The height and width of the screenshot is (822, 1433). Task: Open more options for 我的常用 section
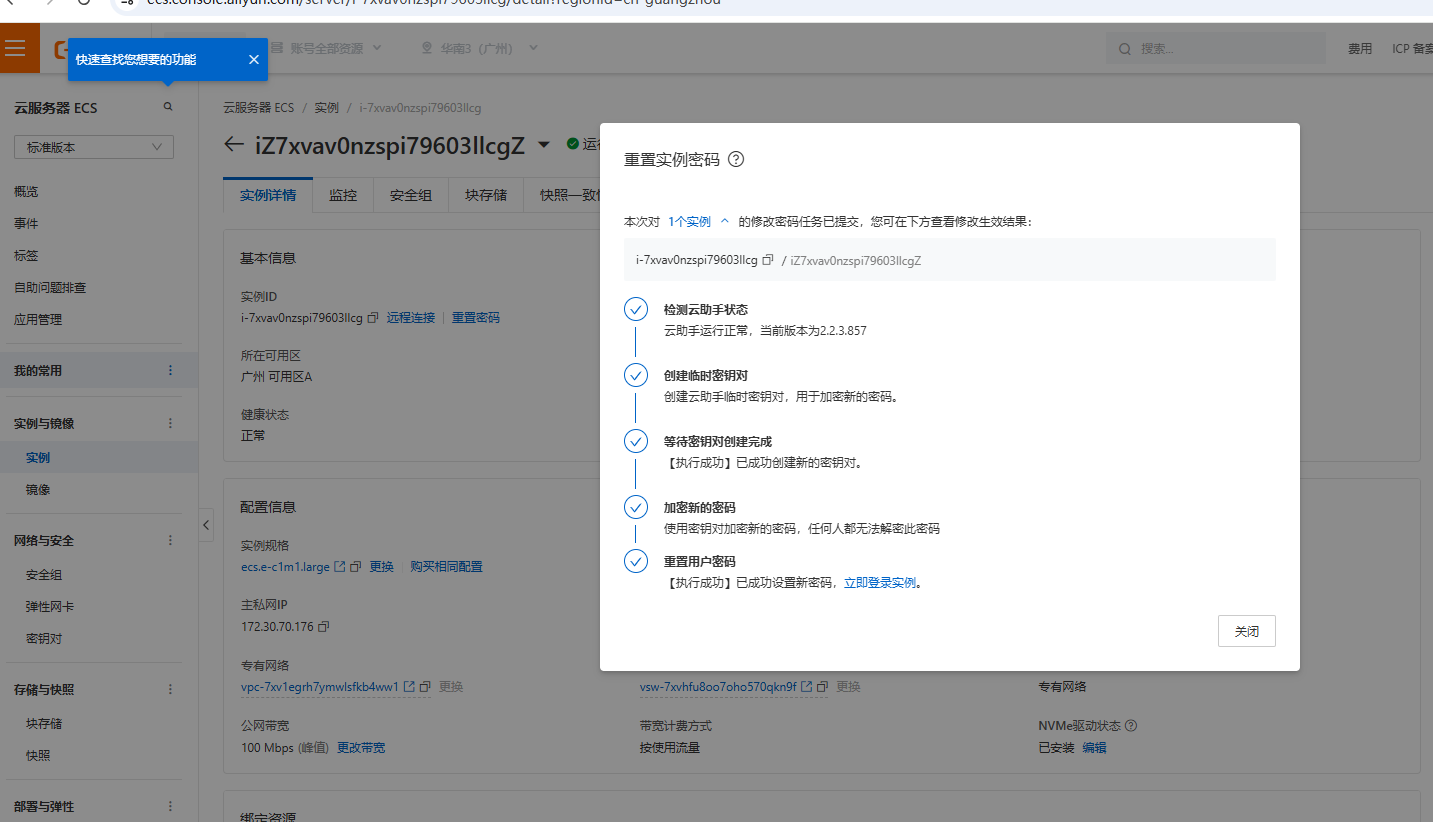tap(170, 370)
